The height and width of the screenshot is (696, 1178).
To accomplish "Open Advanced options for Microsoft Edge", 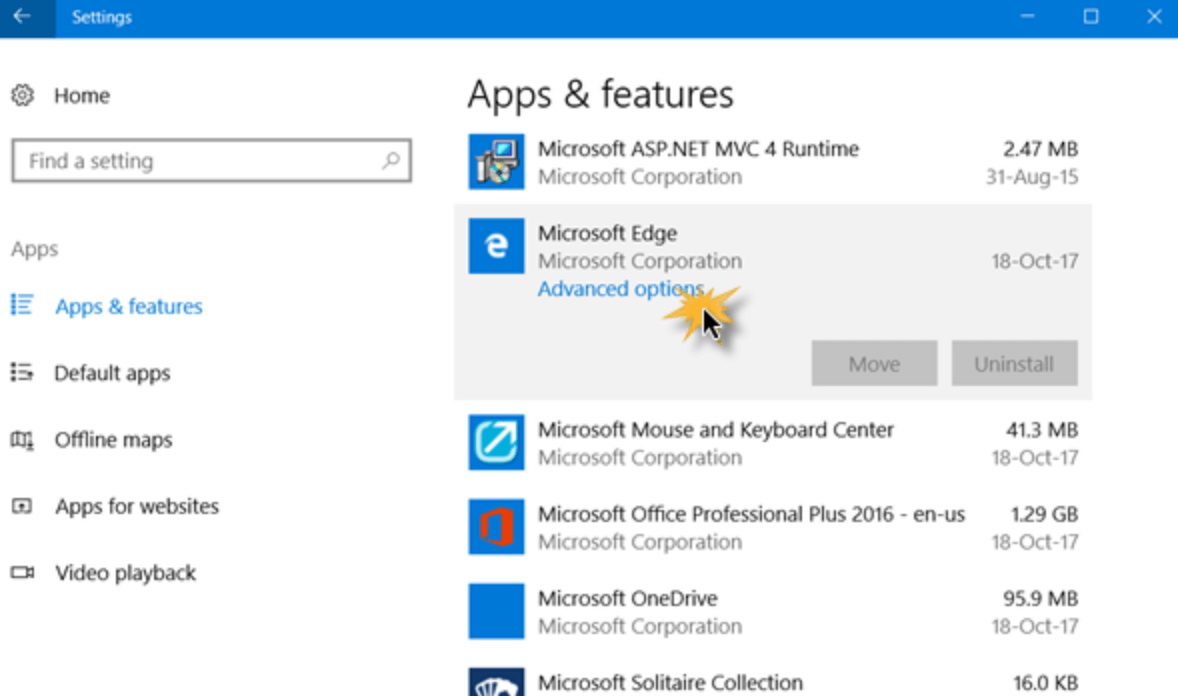I will [x=620, y=289].
